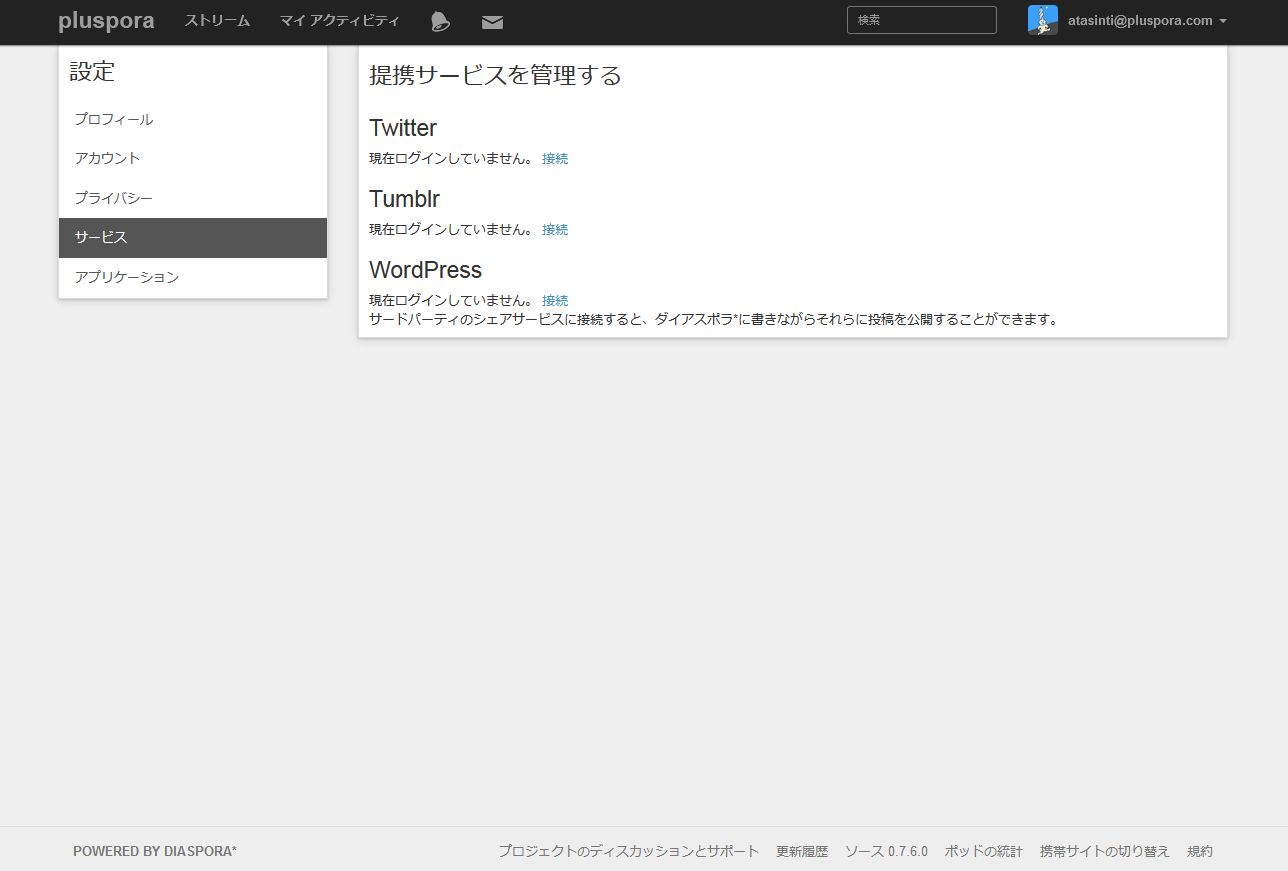
Task: Select プライバシー in settings sidebar
Action: (193, 198)
